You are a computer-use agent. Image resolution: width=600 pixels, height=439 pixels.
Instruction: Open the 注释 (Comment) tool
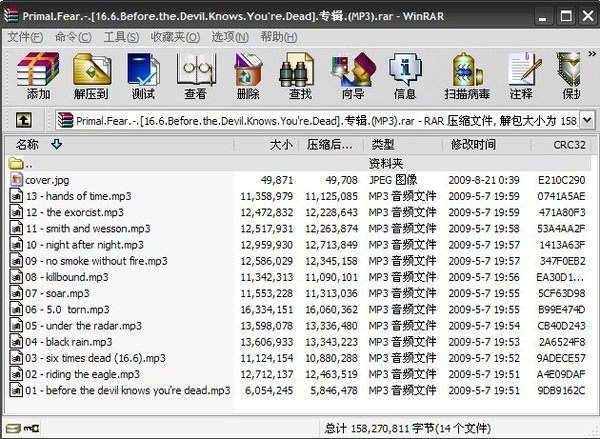[x=523, y=76]
